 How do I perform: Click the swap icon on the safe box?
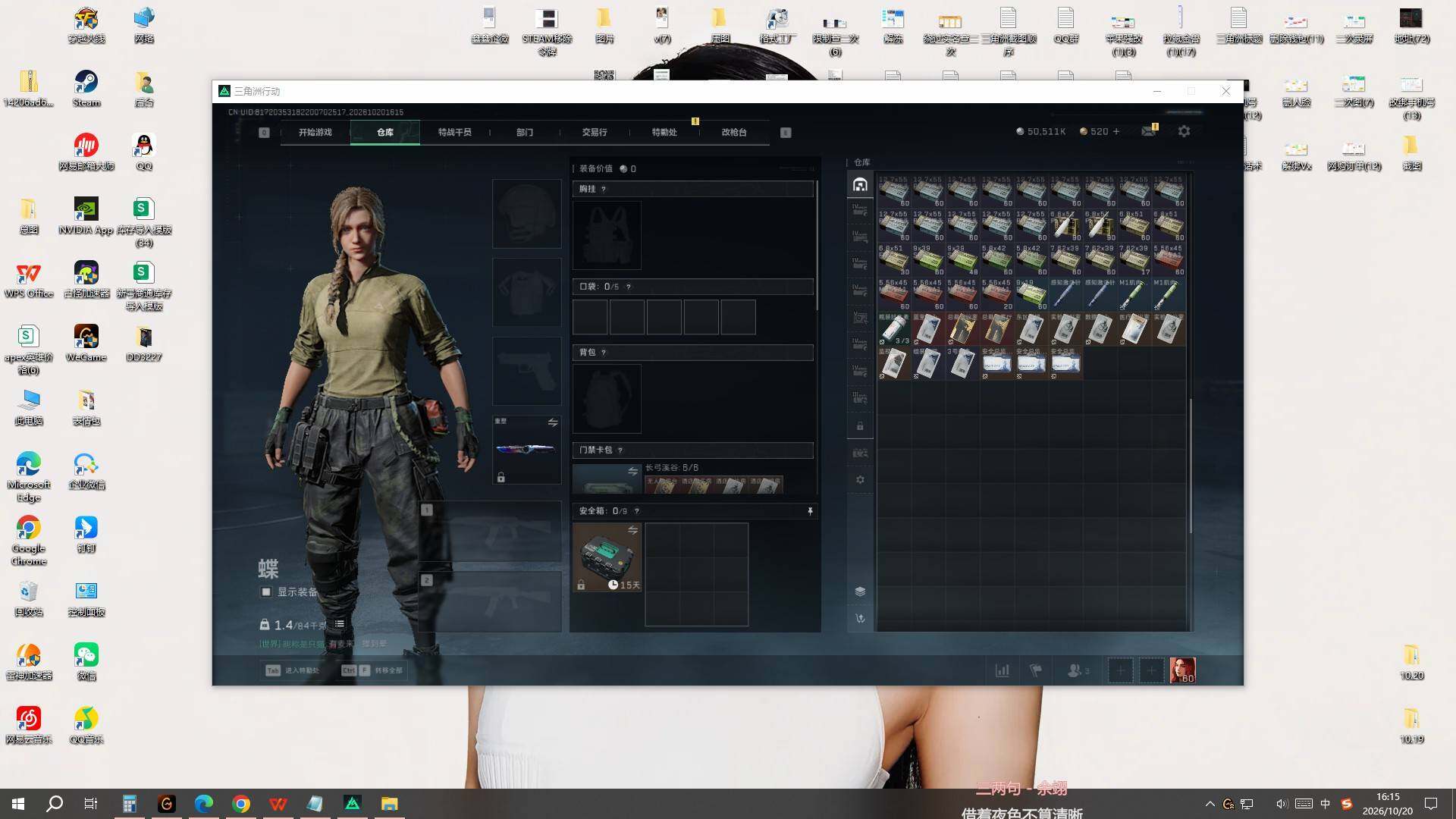tap(632, 530)
